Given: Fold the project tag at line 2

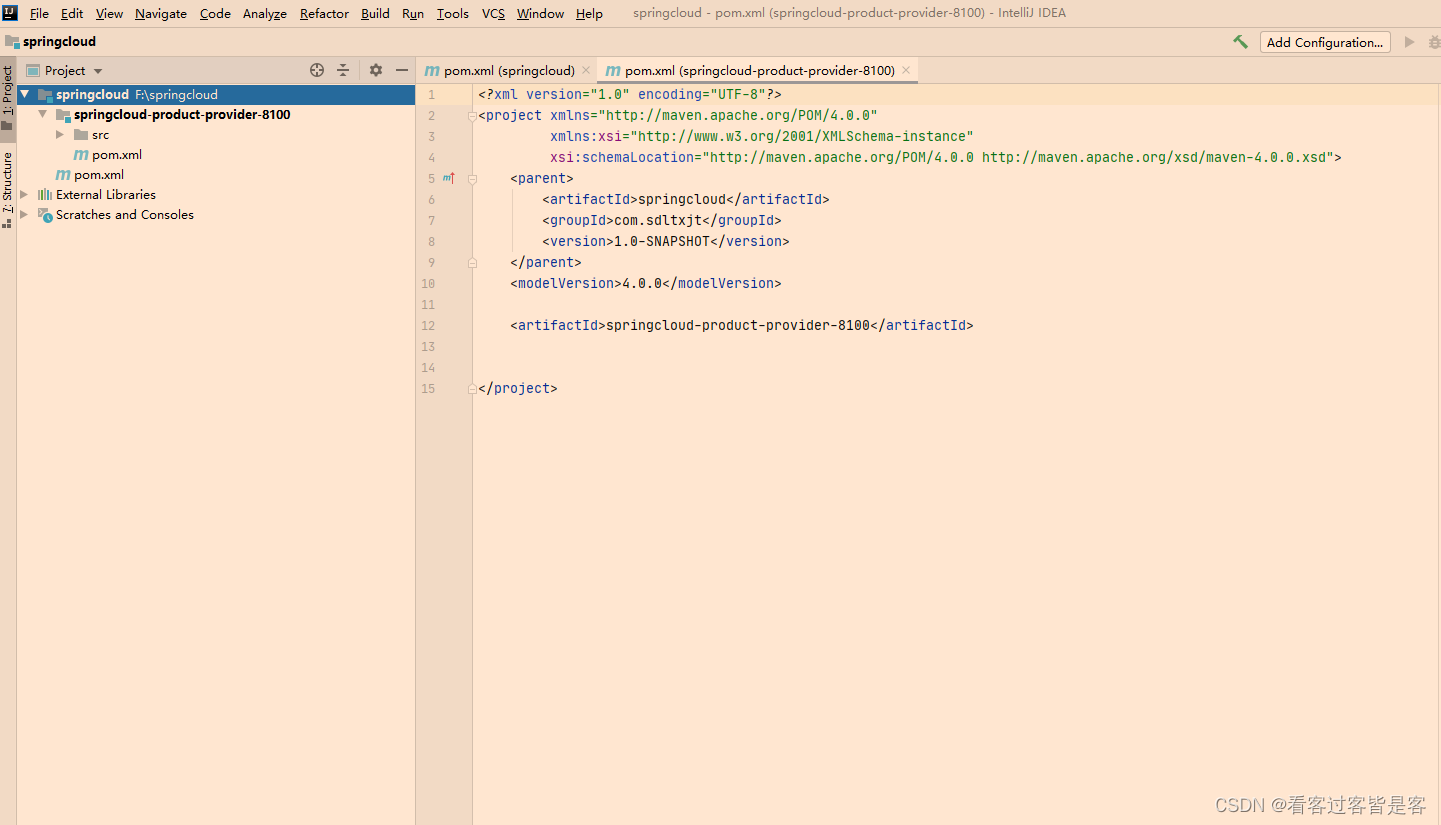Looking at the screenshot, I should 472,116.
